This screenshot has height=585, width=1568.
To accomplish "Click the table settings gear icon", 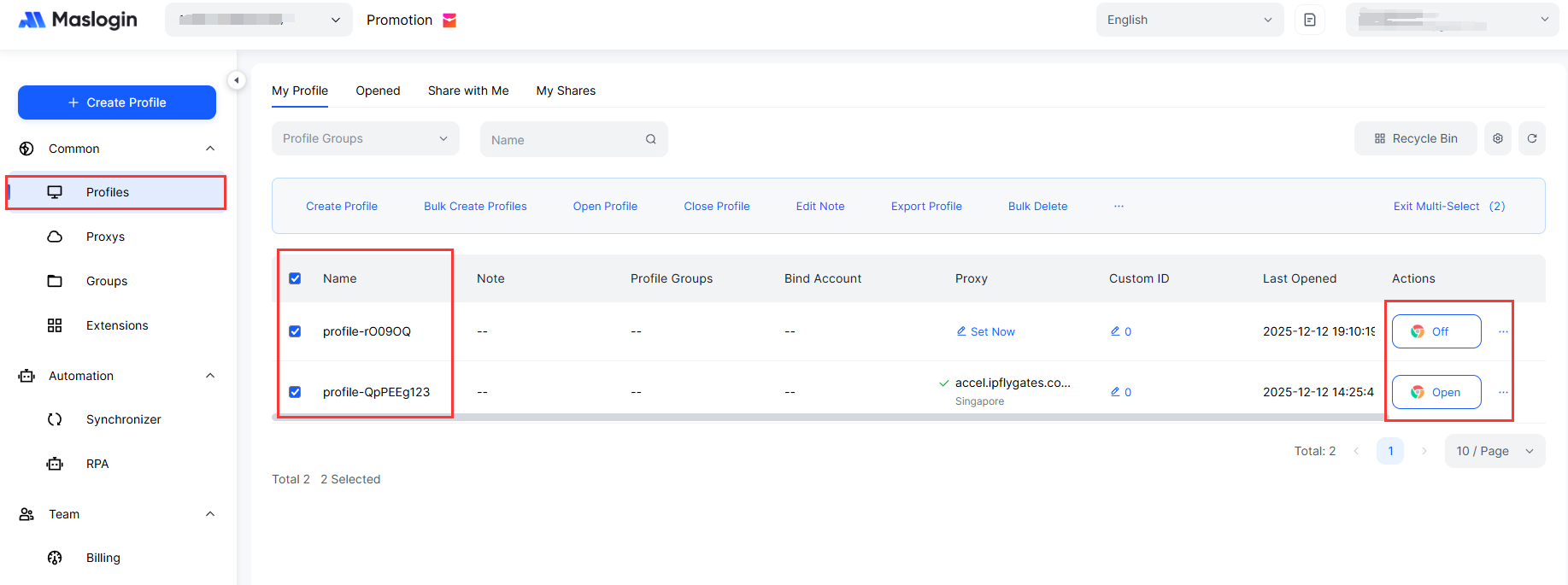I will pyautogui.click(x=1497, y=138).
